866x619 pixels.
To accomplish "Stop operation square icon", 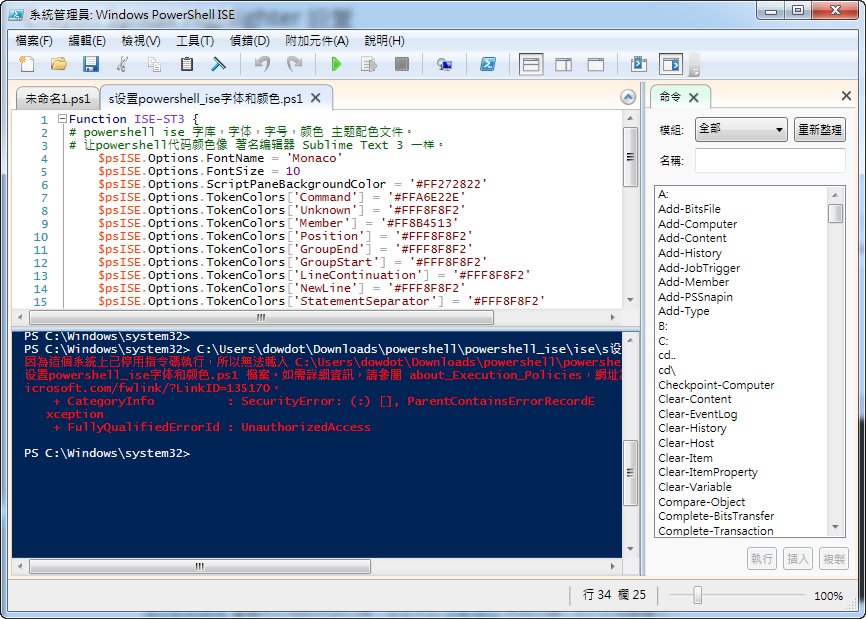I will click(x=402, y=65).
